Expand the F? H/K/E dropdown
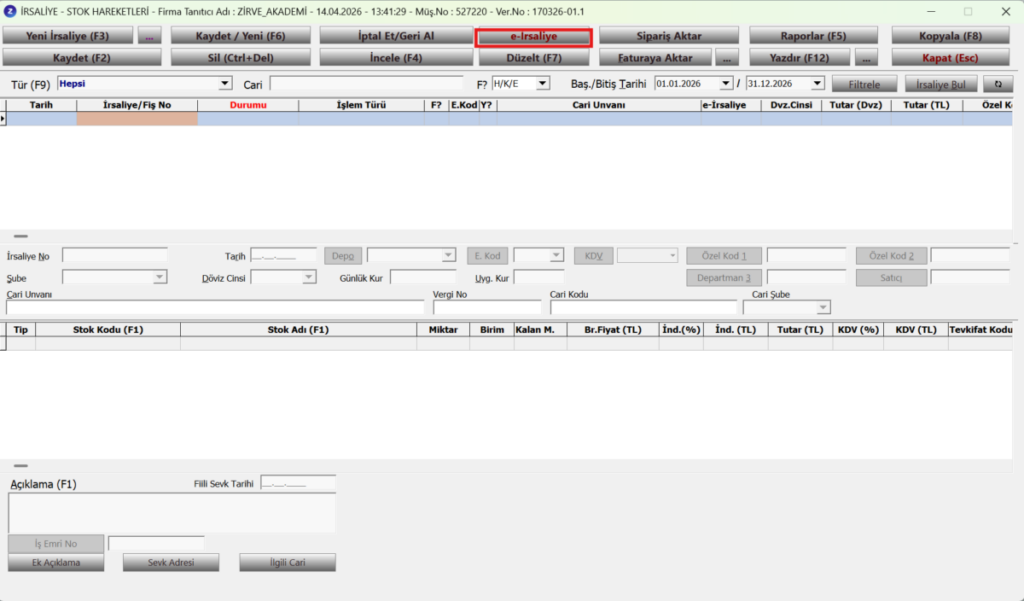The image size is (1024, 601). click(x=543, y=84)
